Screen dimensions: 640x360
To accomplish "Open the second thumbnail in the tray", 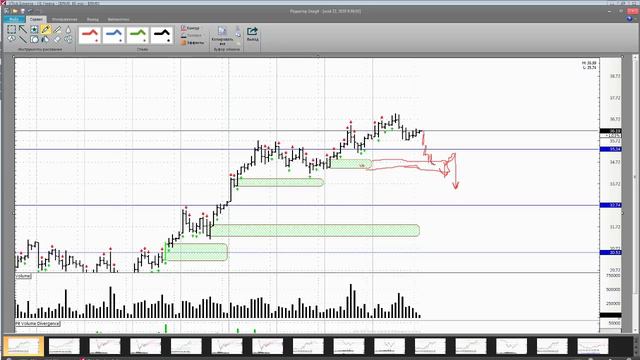I will (x=64, y=346).
